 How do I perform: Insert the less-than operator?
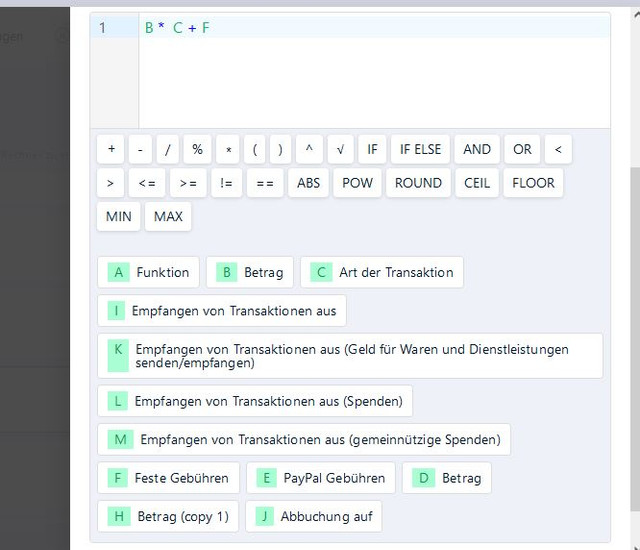pyautogui.click(x=558, y=149)
